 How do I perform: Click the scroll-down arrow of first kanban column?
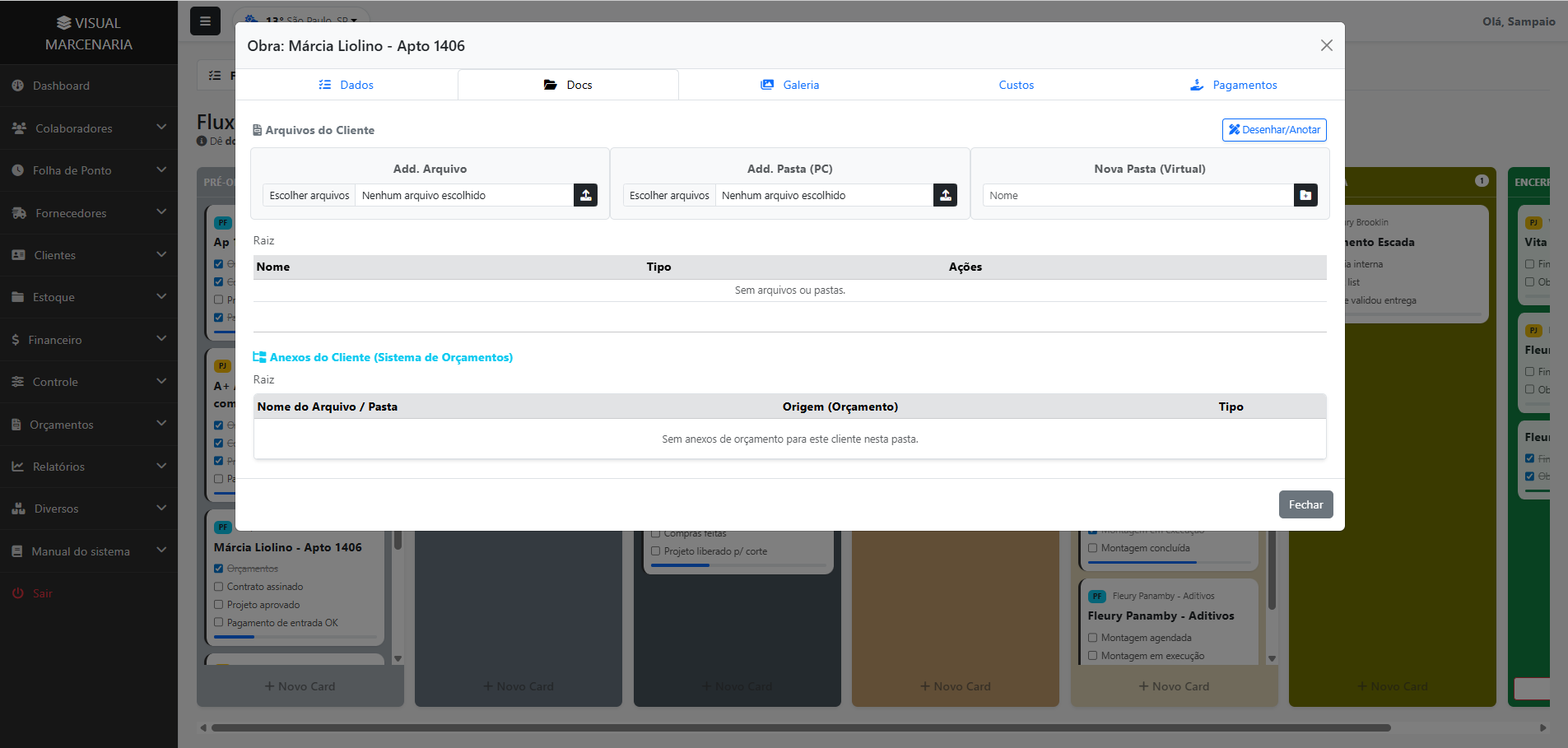398,658
